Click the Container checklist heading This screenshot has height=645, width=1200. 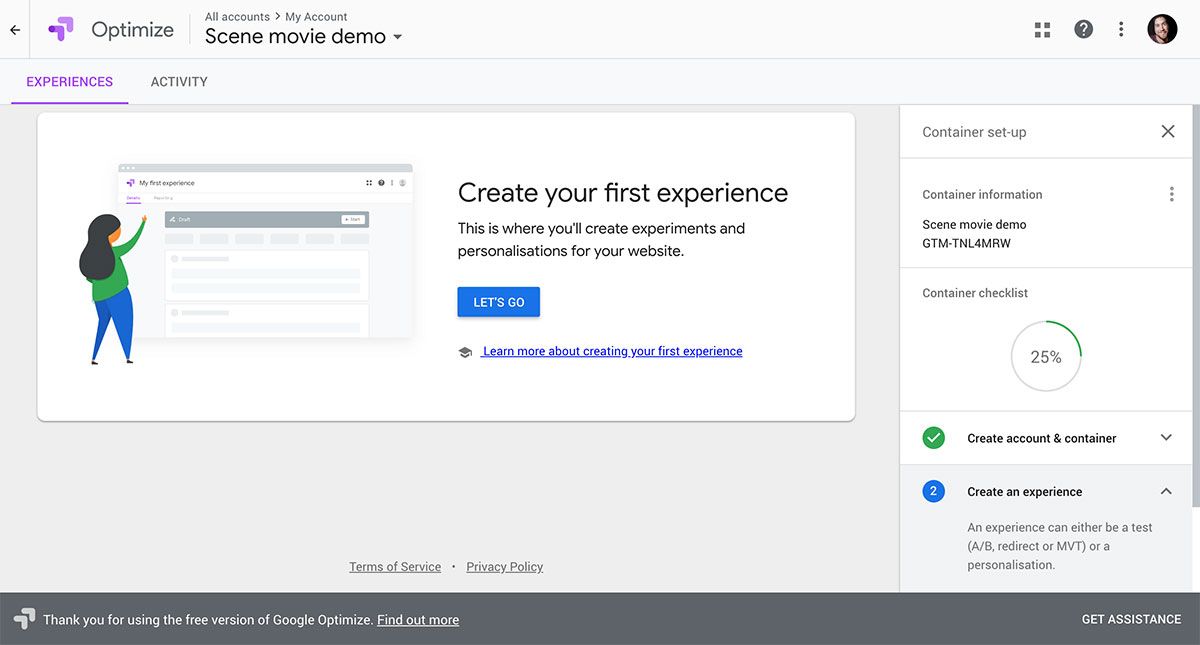pos(975,293)
